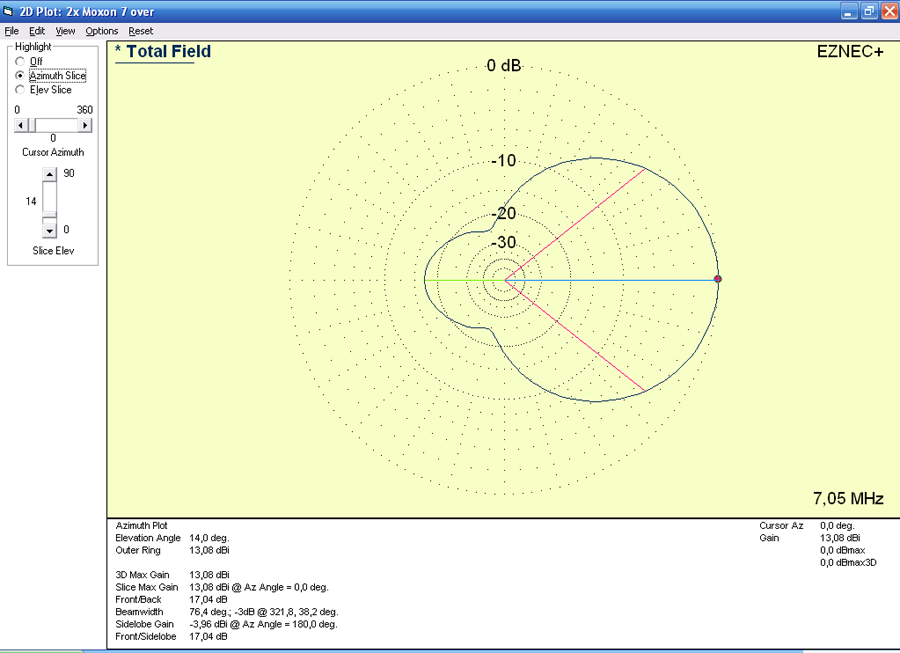Click the 3D Max Gain value
This screenshot has width=900, height=653.
click(x=209, y=574)
